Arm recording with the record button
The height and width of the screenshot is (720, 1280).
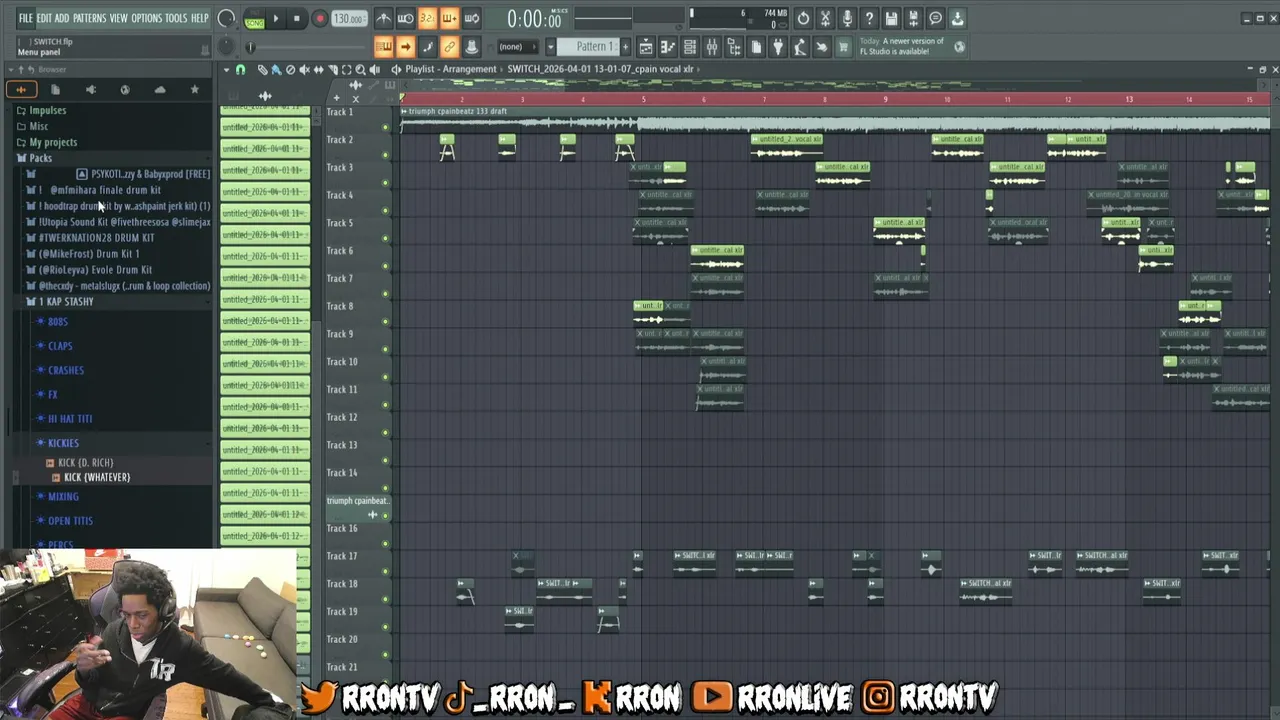click(319, 18)
